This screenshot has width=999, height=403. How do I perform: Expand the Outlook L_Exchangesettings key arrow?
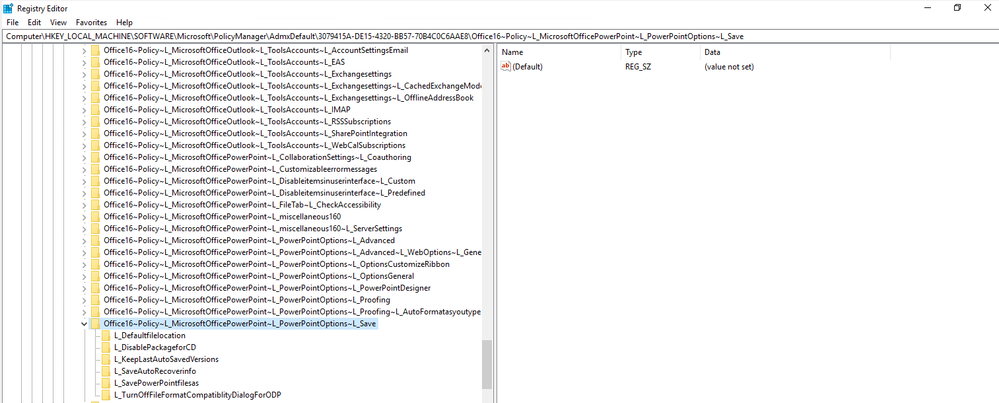tap(84, 74)
